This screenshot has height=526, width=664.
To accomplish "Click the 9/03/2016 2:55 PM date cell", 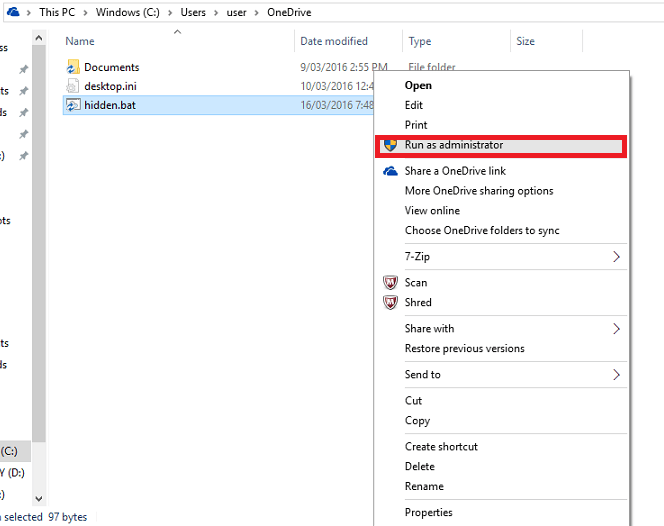I will [343, 67].
